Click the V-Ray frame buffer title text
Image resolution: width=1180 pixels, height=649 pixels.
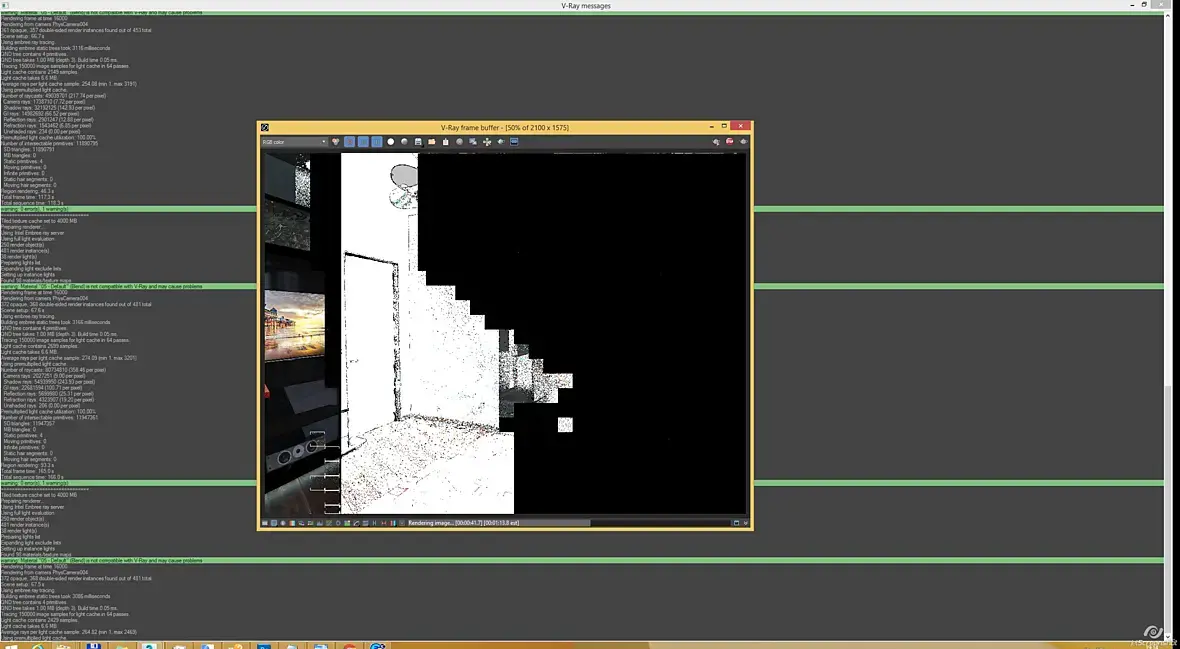[x=505, y=127]
